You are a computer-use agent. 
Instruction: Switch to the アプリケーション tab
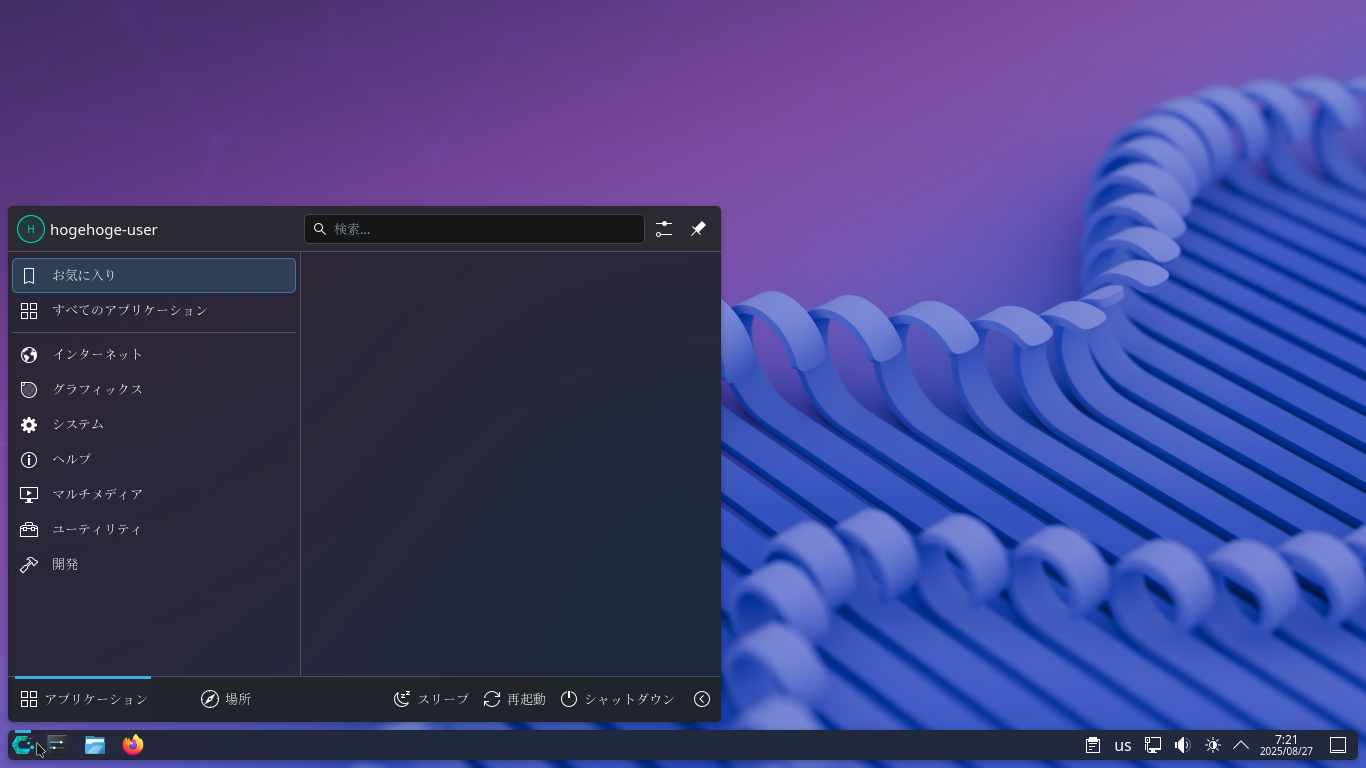(x=83, y=699)
